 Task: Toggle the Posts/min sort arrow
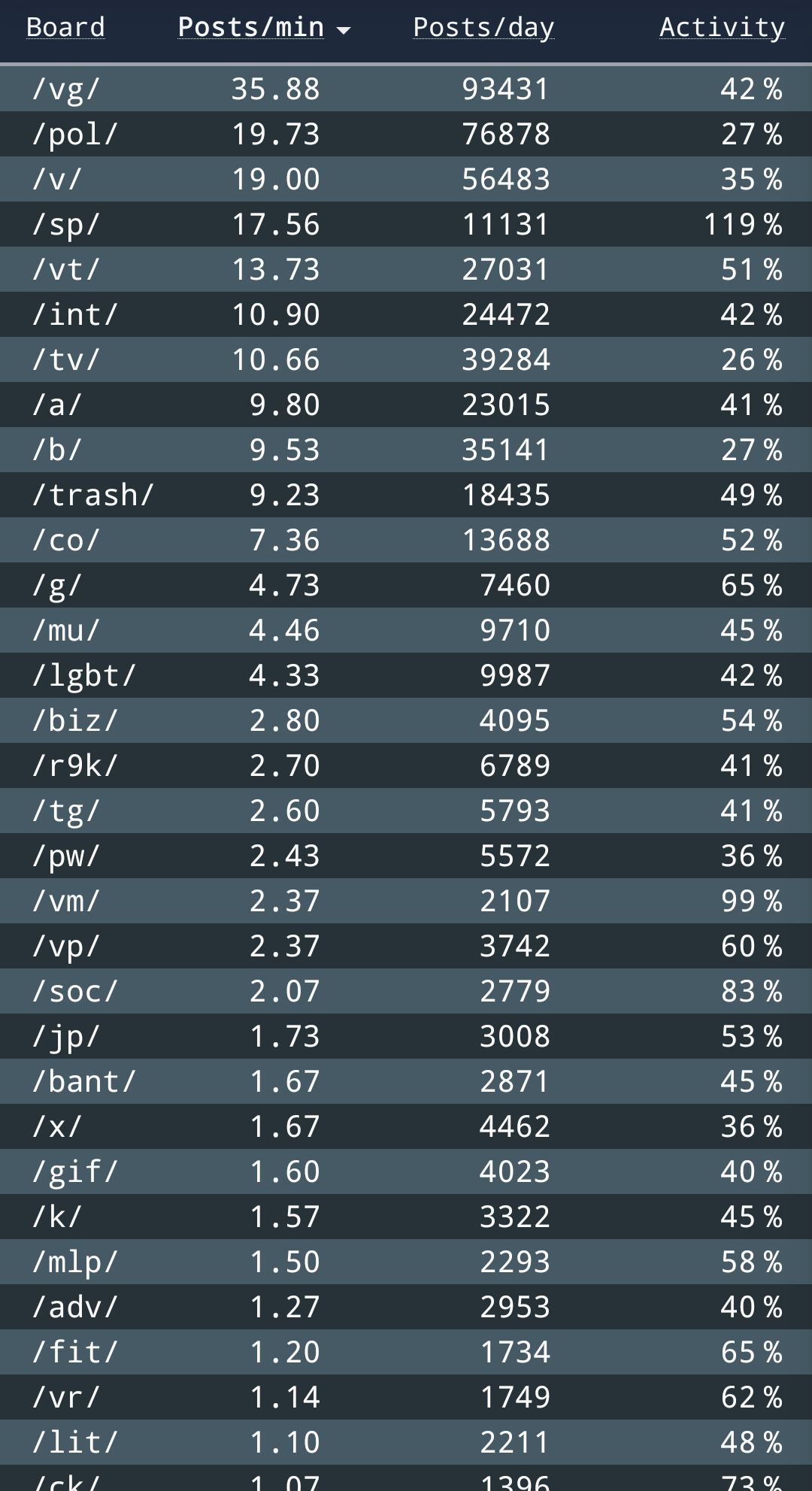pyautogui.click(x=344, y=30)
